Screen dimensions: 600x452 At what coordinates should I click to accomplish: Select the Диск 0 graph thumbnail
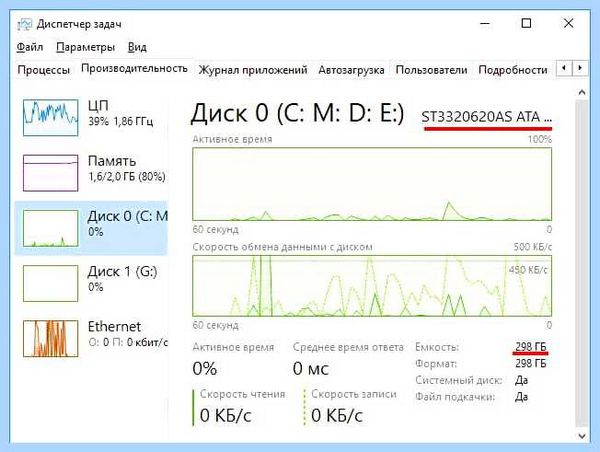pyautogui.click(x=51, y=228)
